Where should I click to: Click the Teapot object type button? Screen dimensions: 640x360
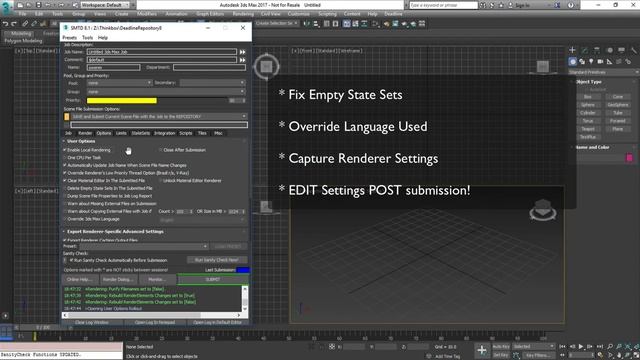(588, 129)
